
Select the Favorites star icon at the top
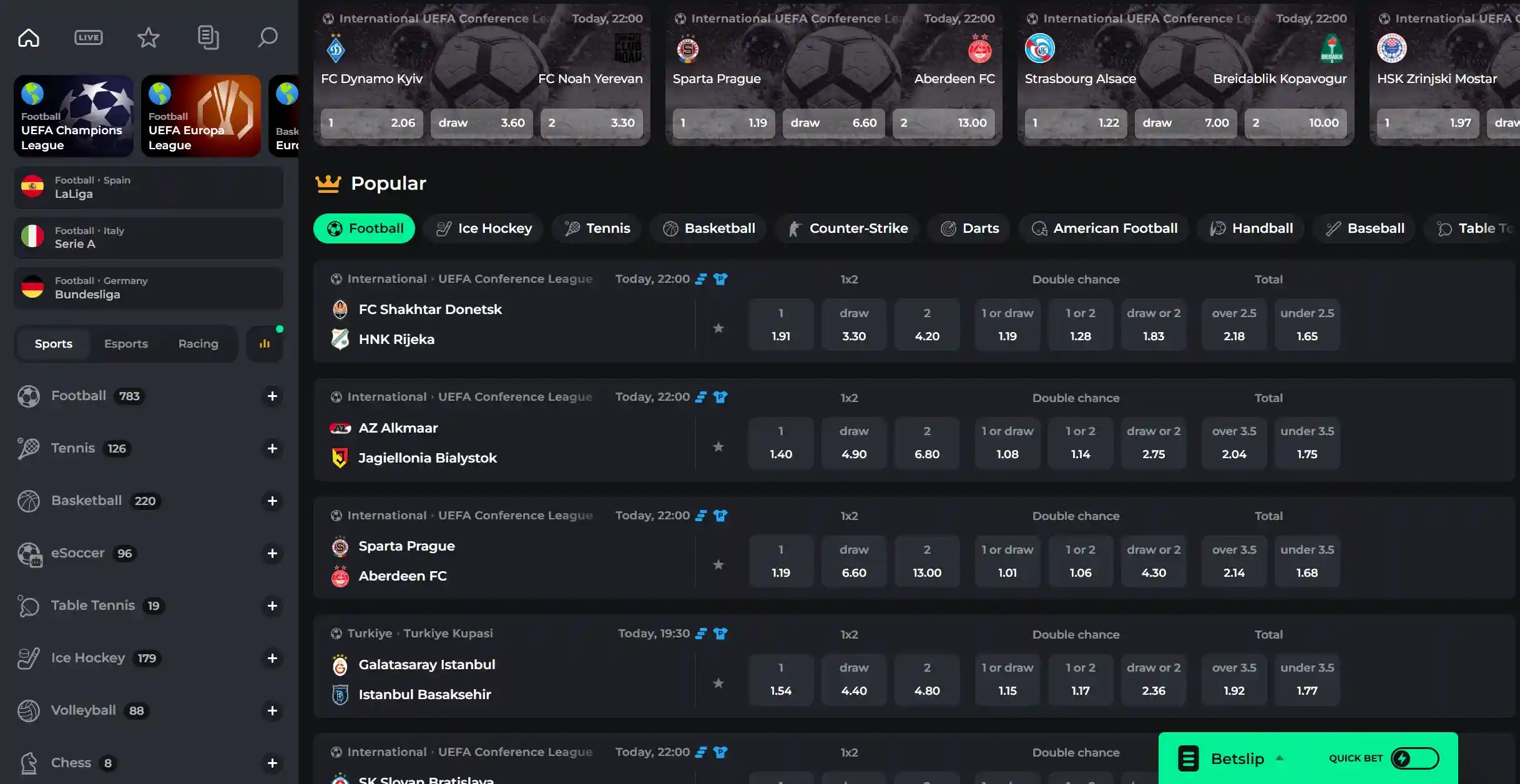click(148, 37)
